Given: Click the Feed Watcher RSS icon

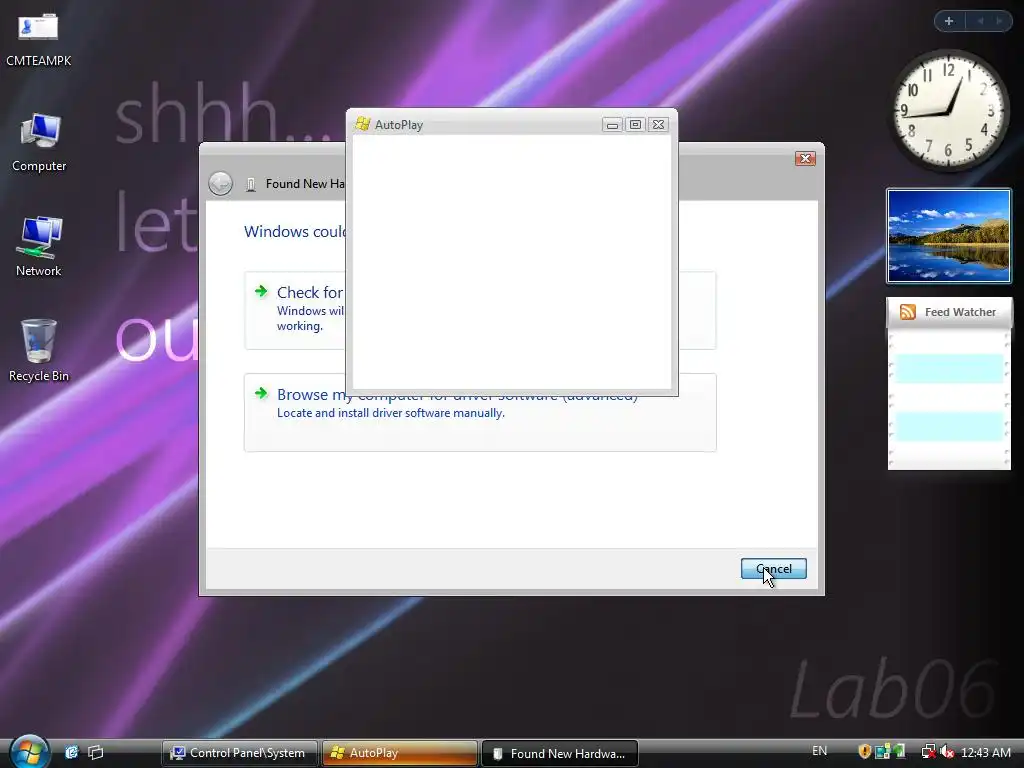Looking at the screenshot, I should click(908, 312).
